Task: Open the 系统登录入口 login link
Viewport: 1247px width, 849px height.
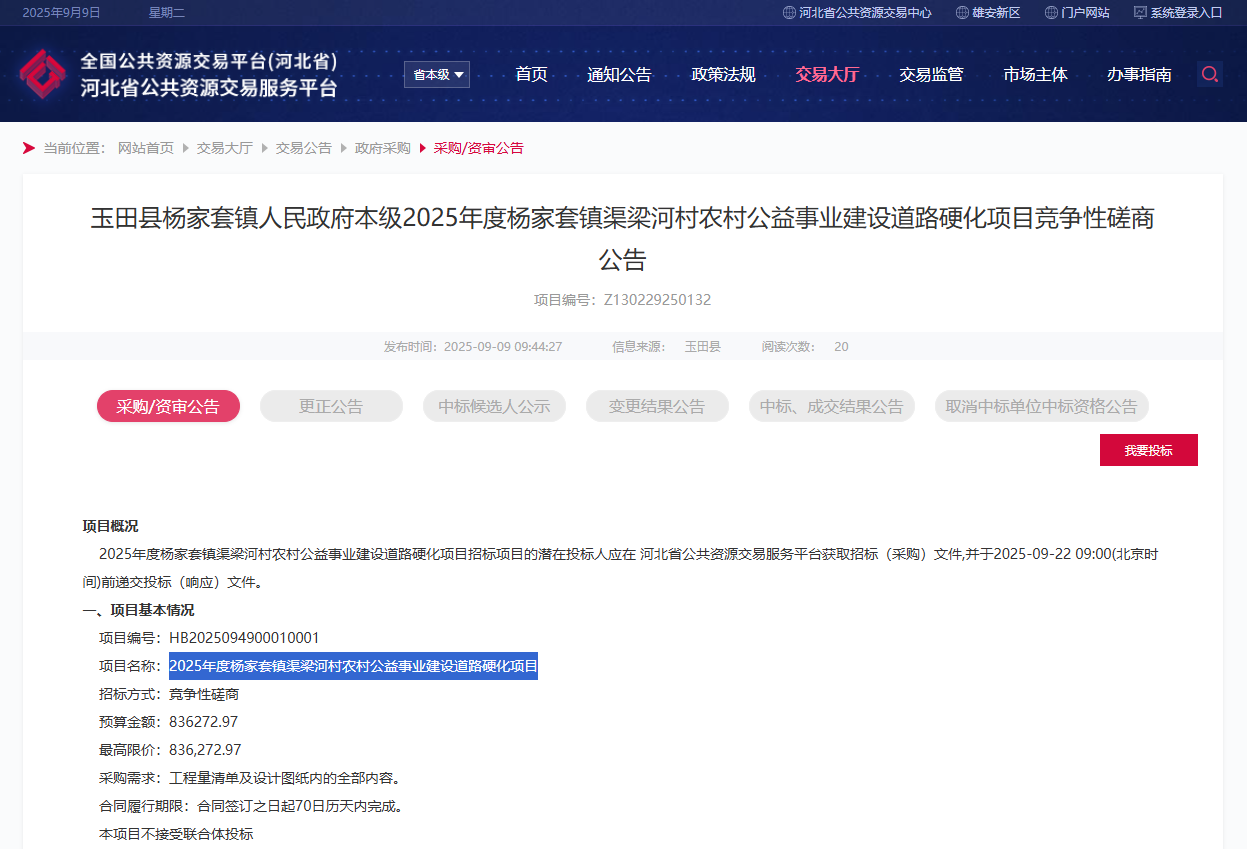Action: [1186, 13]
